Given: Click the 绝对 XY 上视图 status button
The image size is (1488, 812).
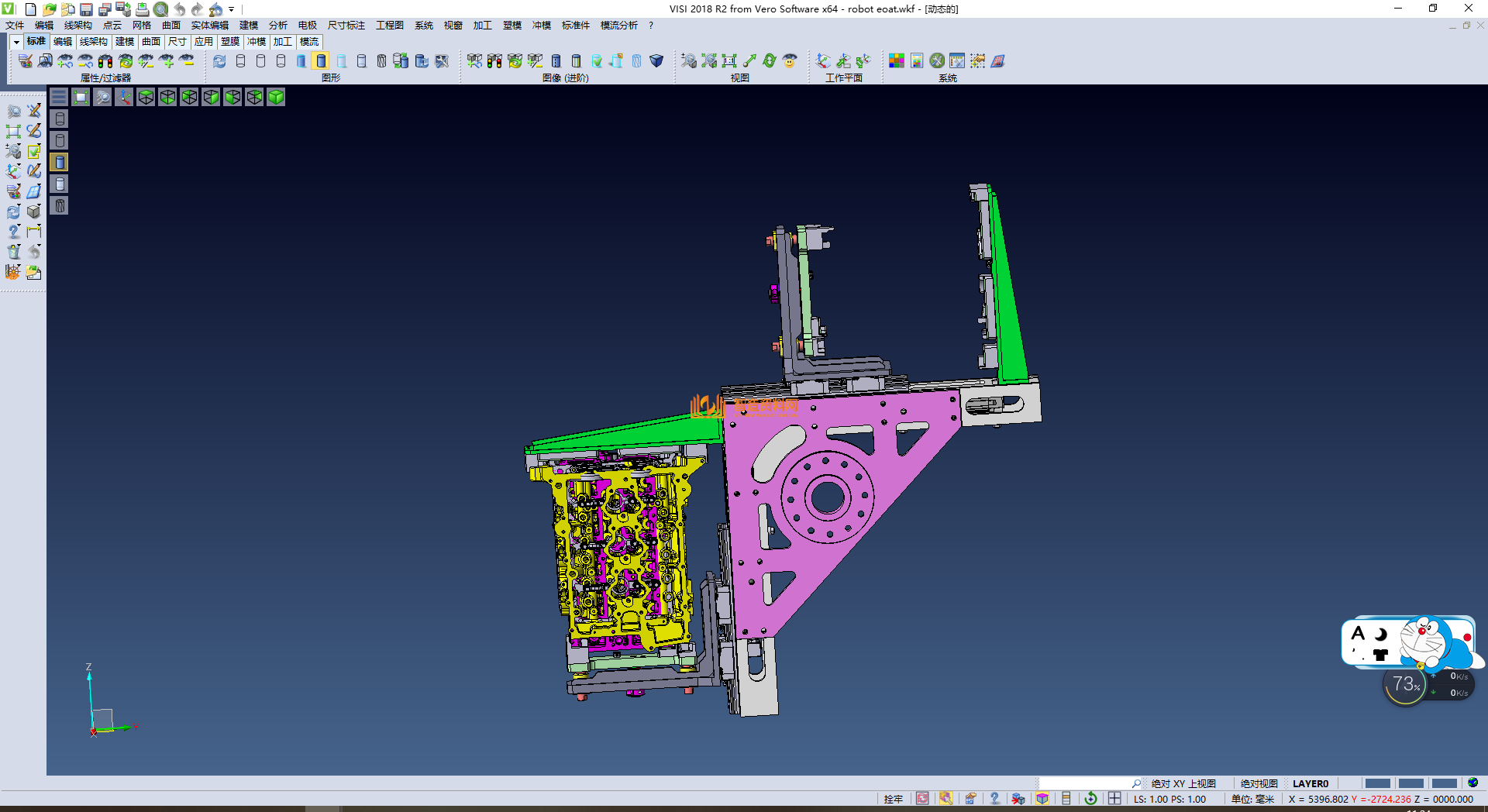Looking at the screenshot, I should point(1183,783).
